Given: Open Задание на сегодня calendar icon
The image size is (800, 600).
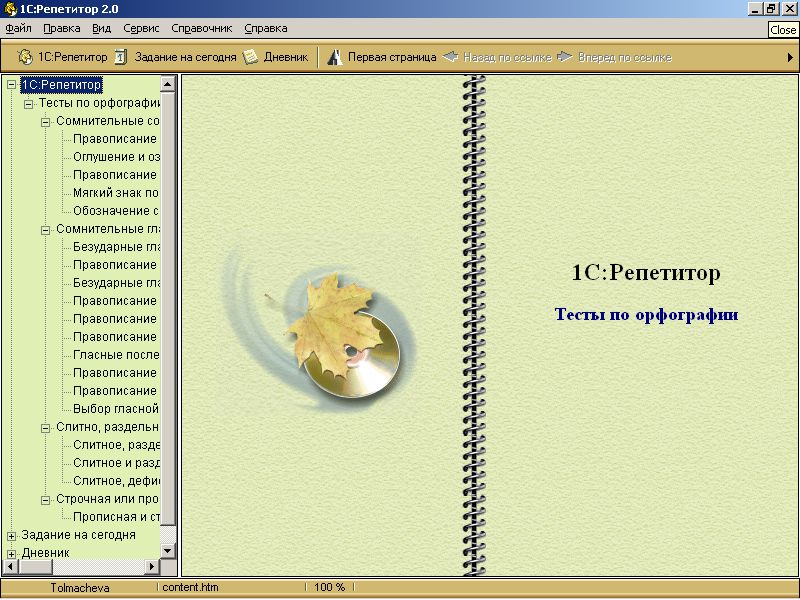Looking at the screenshot, I should click(x=121, y=57).
